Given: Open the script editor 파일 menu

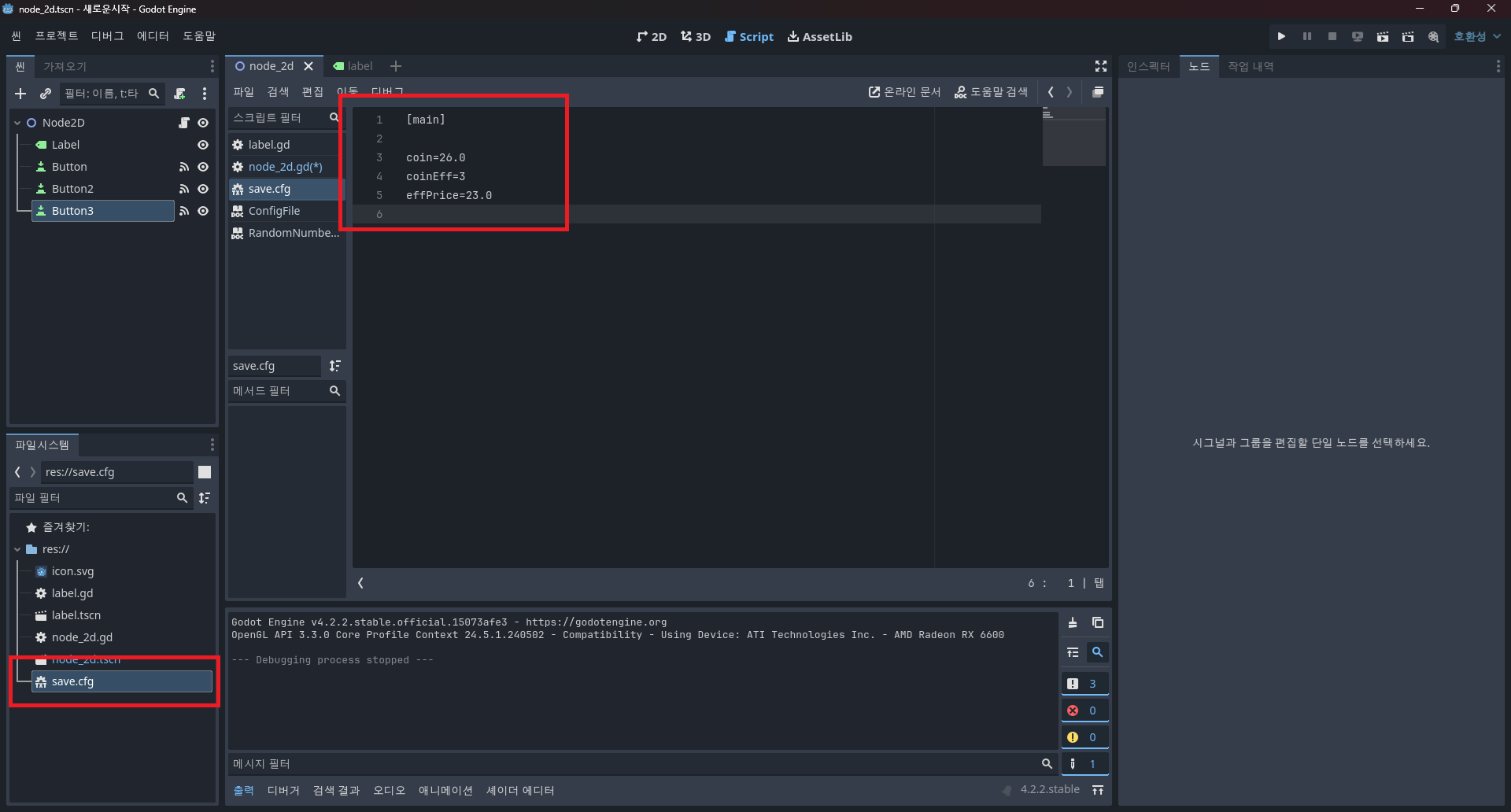Looking at the screenshot, I should coord(243,92).
